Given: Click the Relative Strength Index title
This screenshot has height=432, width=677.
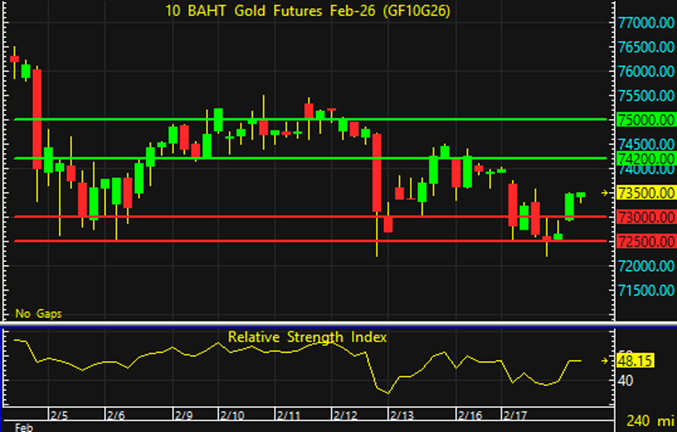Looking at the screenshot, I should pyautogui.click(x=307, y=337).
